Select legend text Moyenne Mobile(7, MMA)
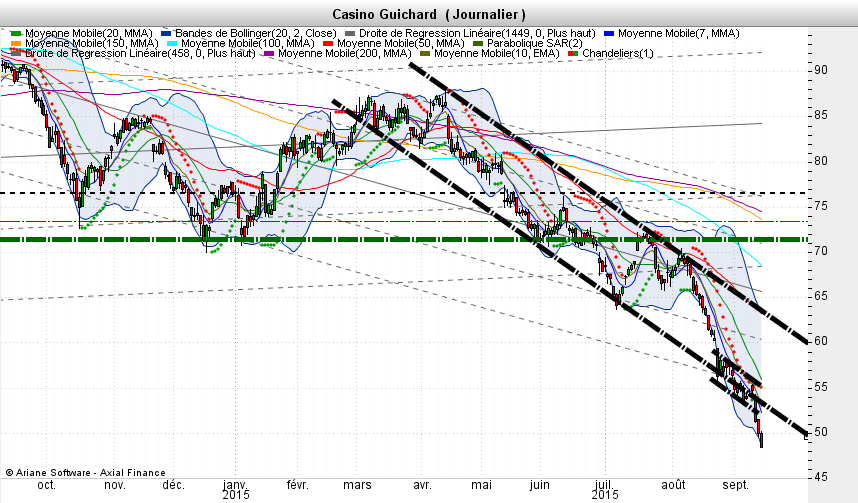The image size is (858, 503). (x=679, y=33)
